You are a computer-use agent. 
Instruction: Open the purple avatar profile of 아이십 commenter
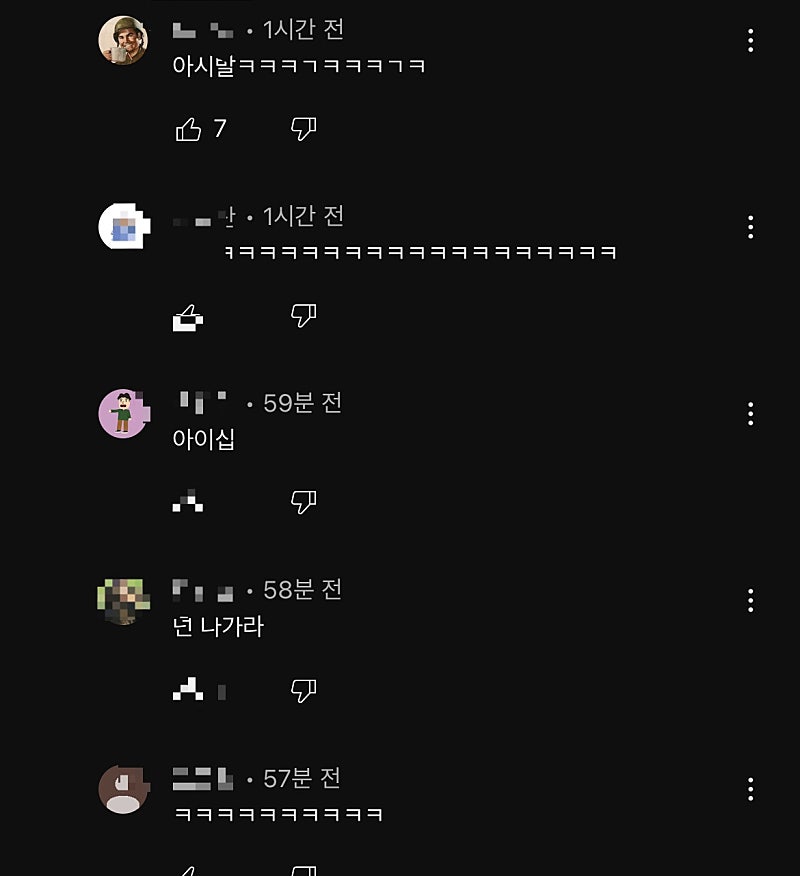tap(123, 413)
